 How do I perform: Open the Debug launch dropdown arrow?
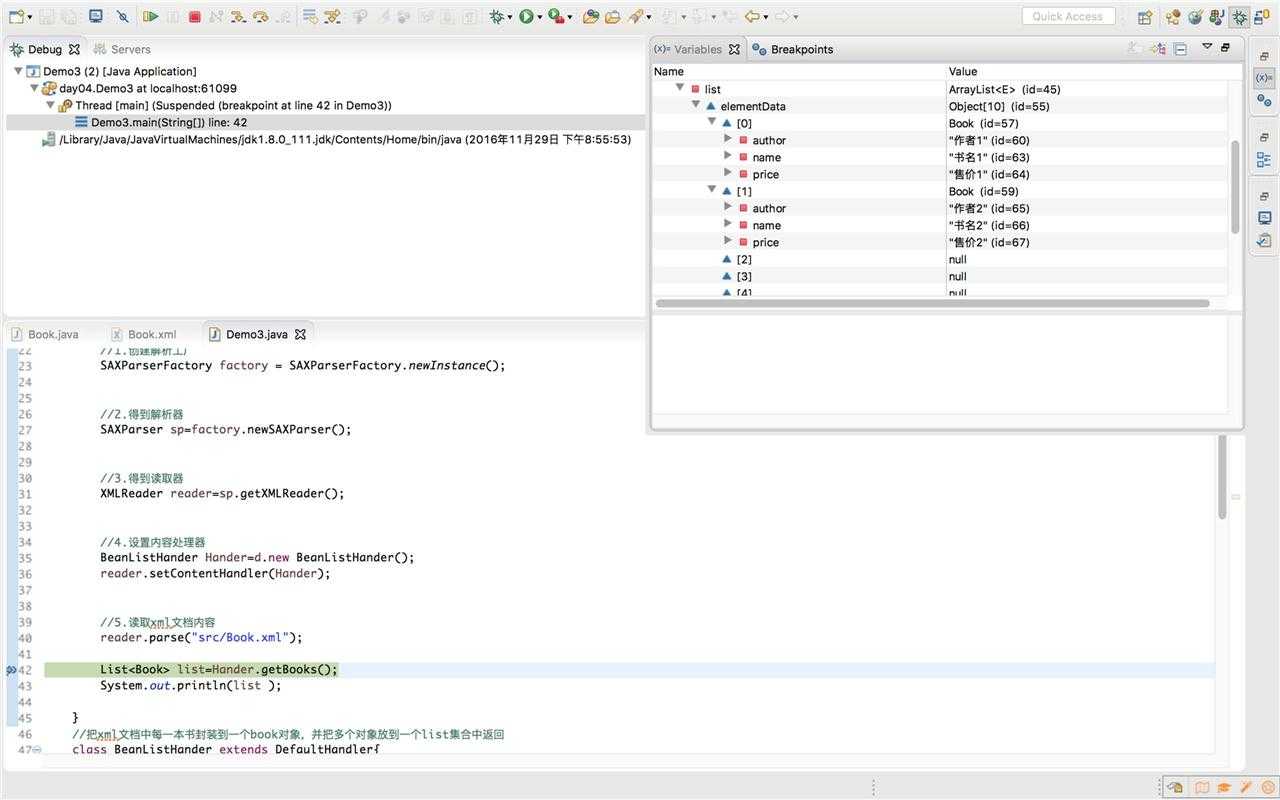tap(510, 17)
